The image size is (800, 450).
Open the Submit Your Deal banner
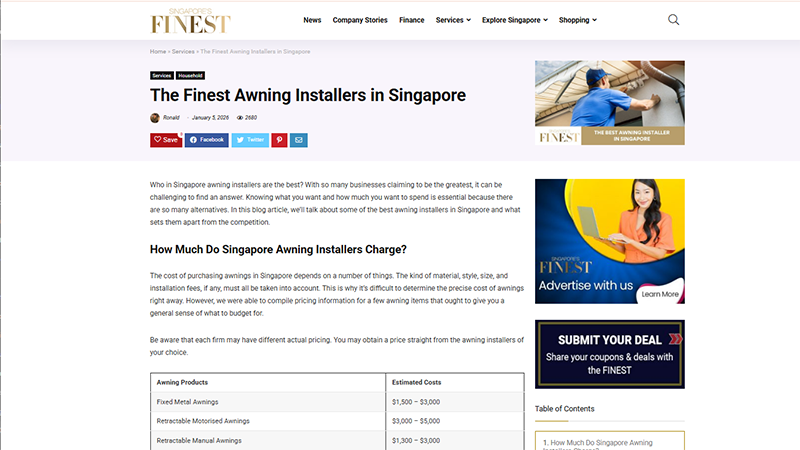(x=610, y=355)
